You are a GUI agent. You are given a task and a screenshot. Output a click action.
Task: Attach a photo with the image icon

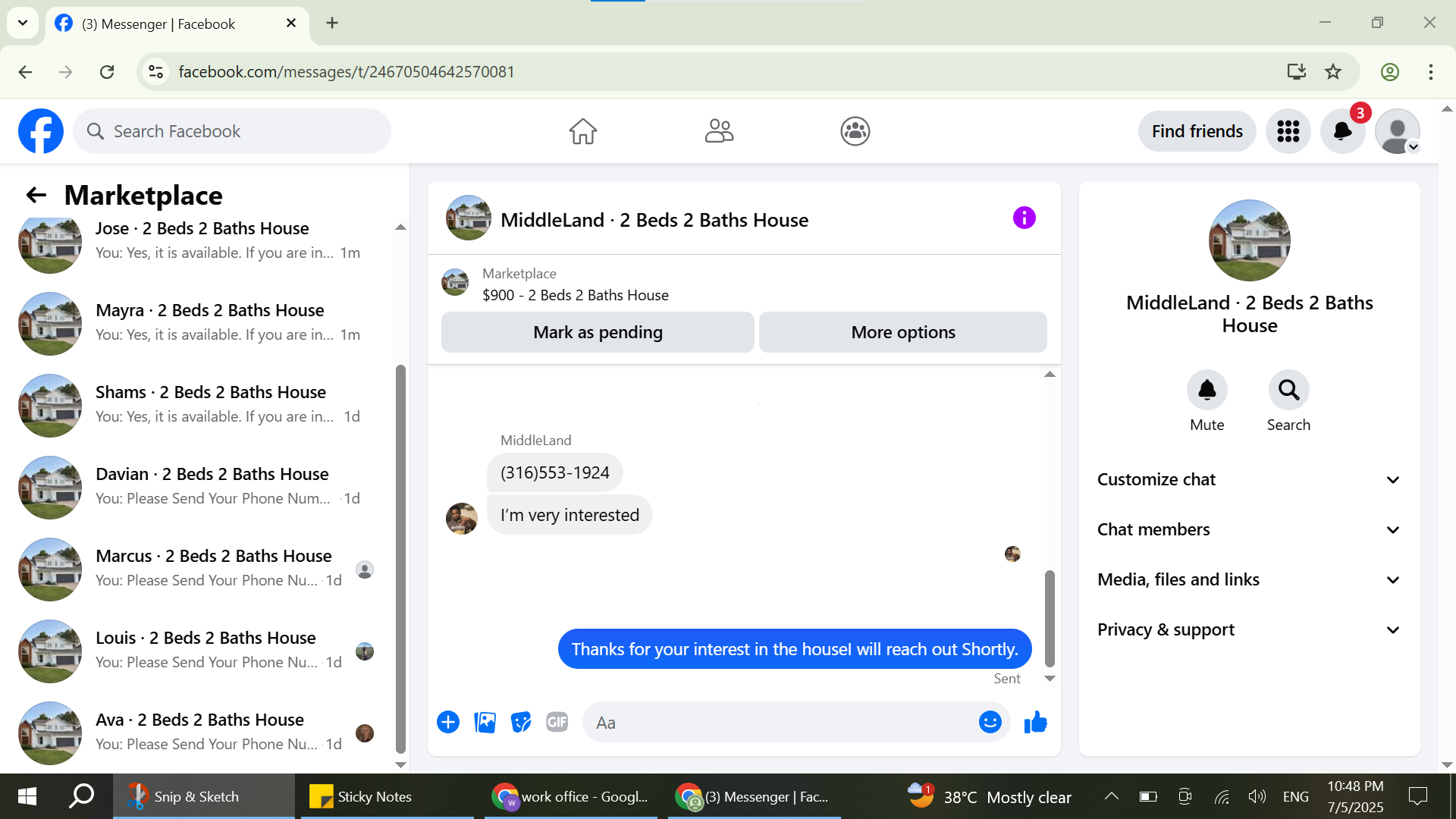point(485,723)
